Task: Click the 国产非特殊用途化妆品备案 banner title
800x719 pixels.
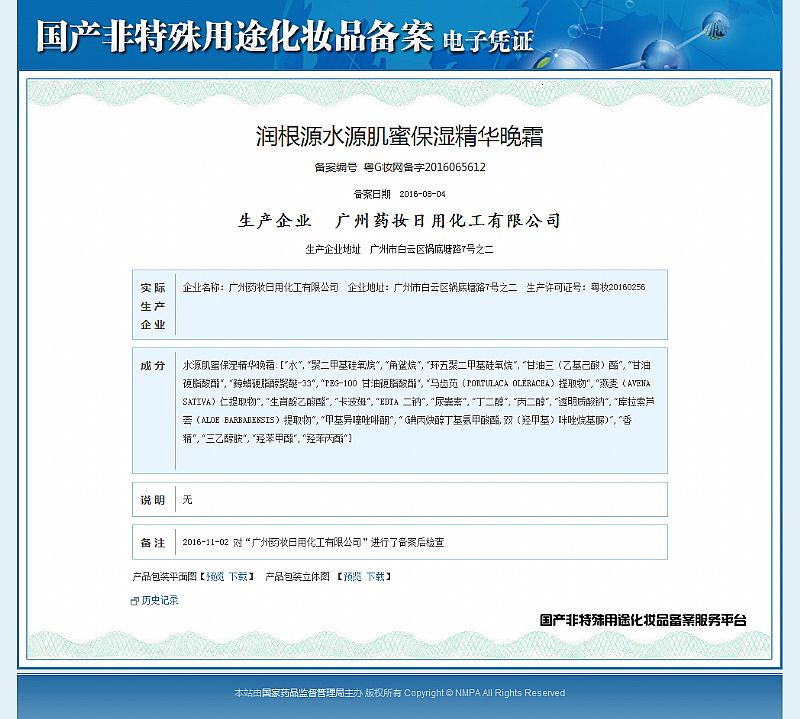Action: (235, 36)
